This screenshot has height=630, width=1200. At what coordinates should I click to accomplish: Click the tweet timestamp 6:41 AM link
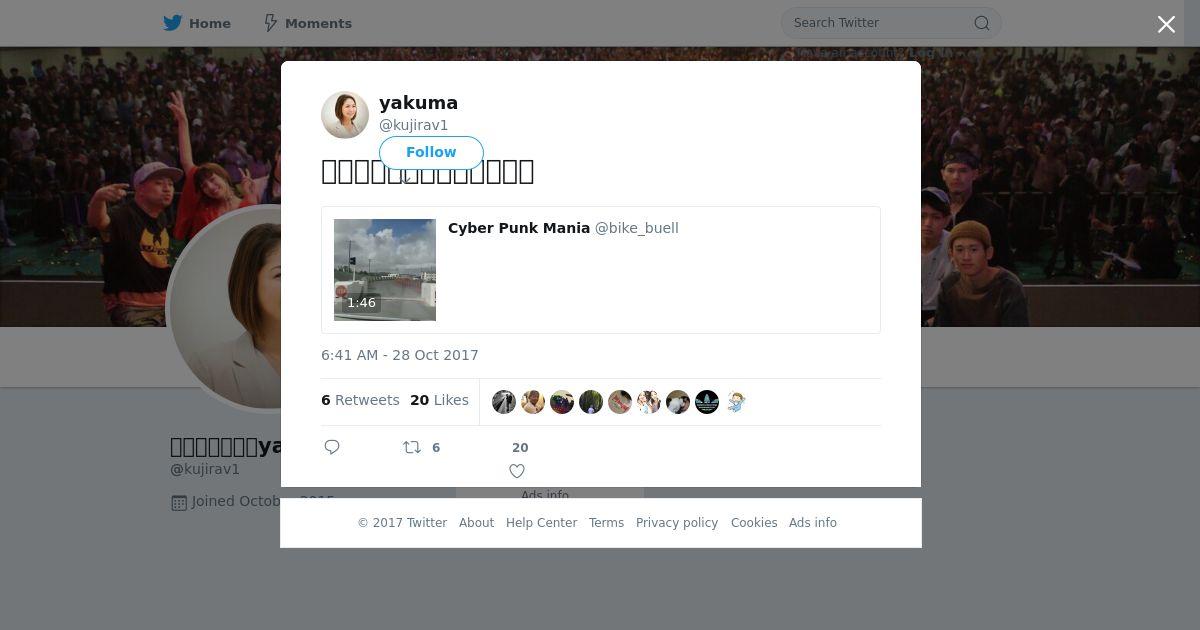pyautogui.click(x=400, y=355)
